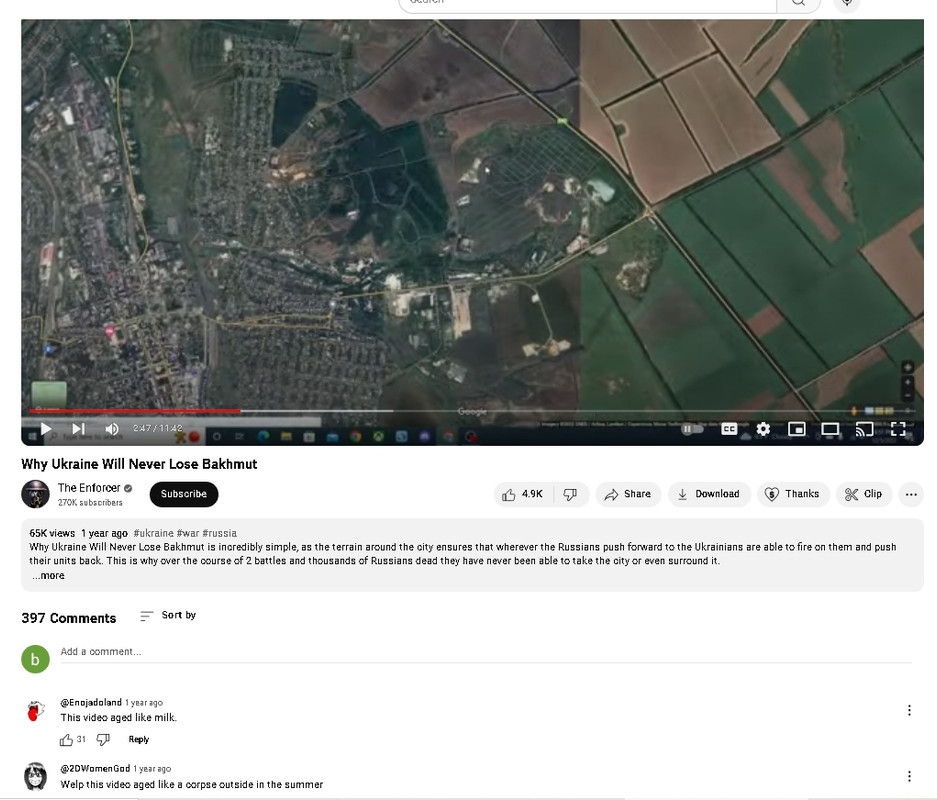Open The Enforcer channel name
The image size is (937, 800).
tap(89, 488)
